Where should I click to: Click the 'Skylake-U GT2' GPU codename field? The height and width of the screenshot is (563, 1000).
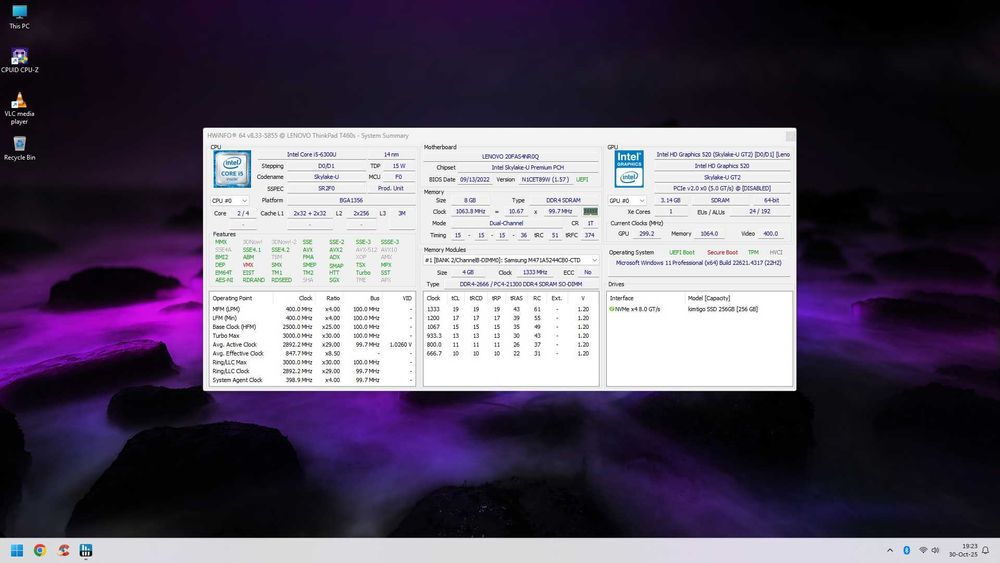coord(722,177)
